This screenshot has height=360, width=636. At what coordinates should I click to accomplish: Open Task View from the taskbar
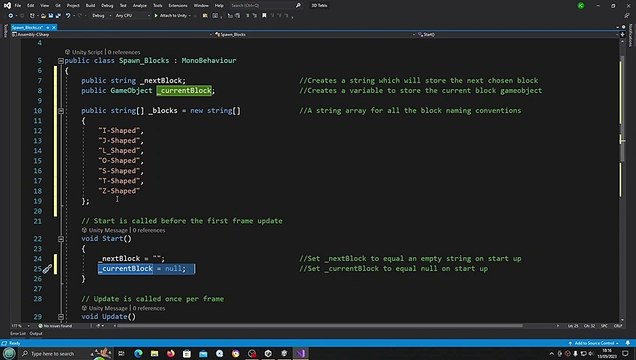(x=121, y=354)
